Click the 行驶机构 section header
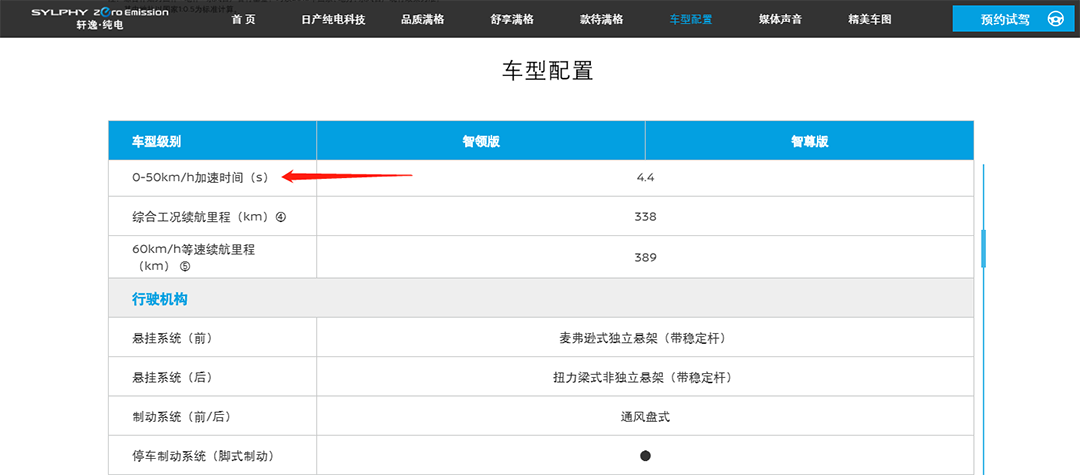Image resolution: width=1080 pixels, height=475 pixels. click(160, 299)
